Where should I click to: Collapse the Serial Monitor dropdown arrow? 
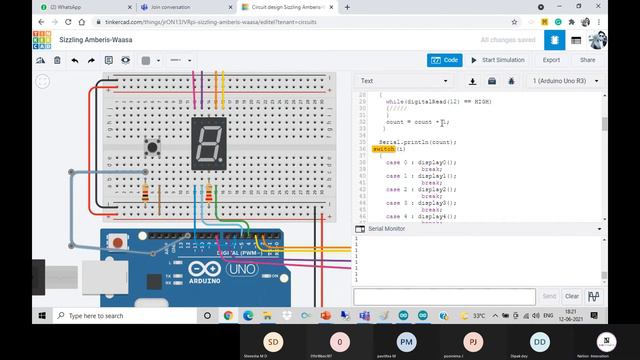pos(599,229)
